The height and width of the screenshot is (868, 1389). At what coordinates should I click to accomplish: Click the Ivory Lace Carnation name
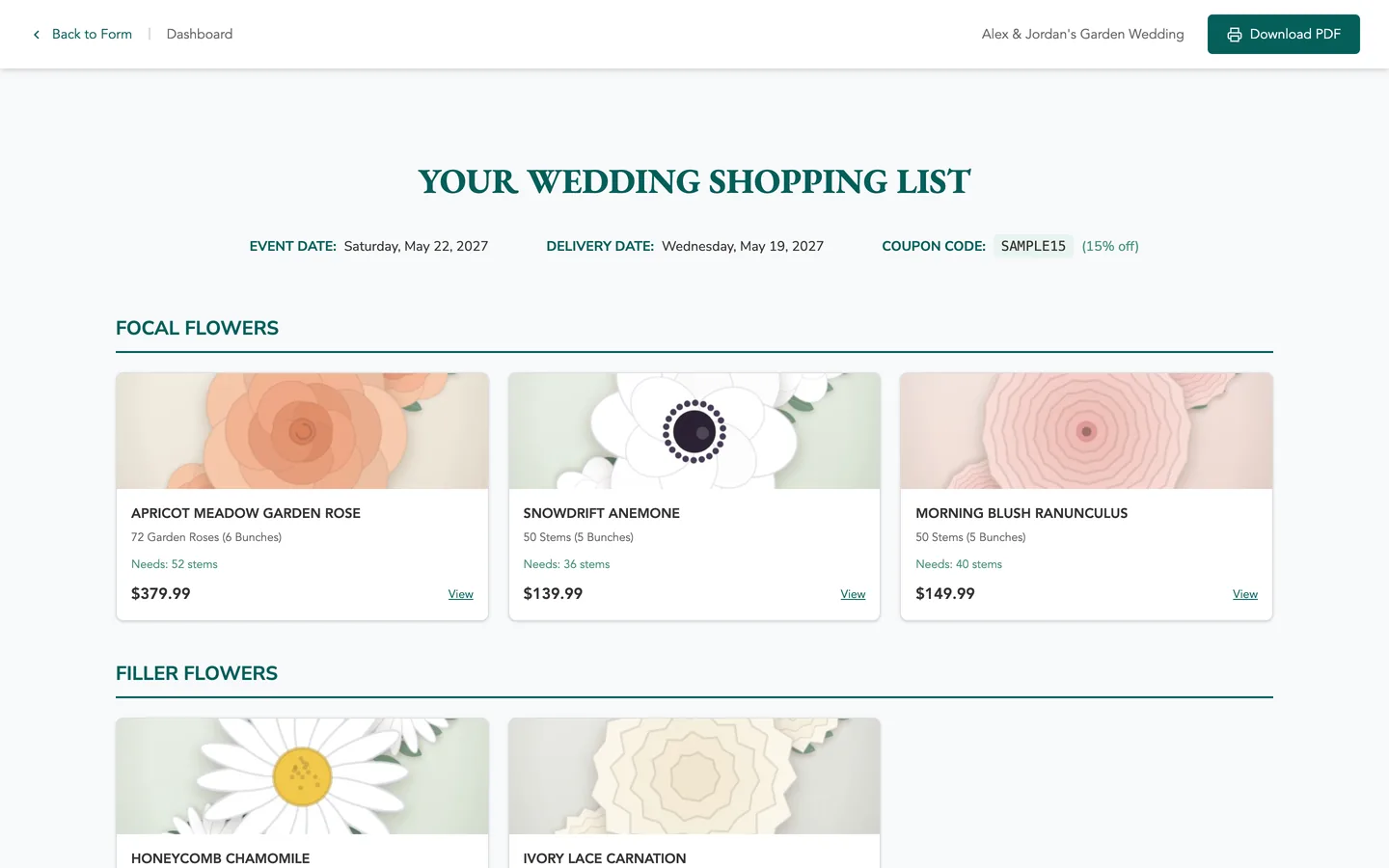pyautogui.click(x=605, y=858)
